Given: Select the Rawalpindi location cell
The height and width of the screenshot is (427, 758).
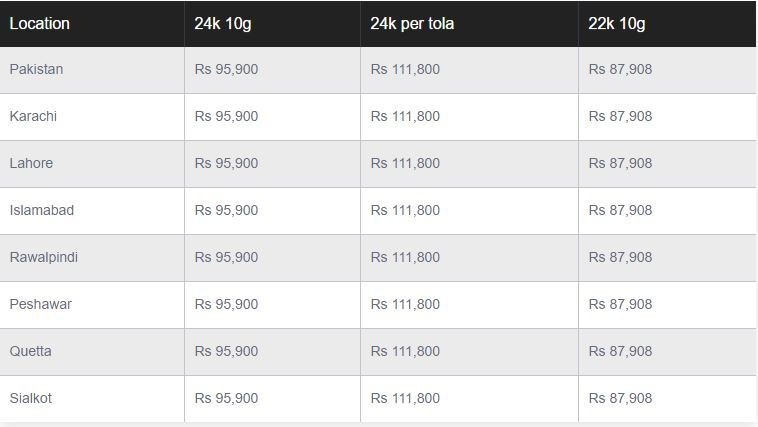Looking at the screenshot, I should click(43, 257).
